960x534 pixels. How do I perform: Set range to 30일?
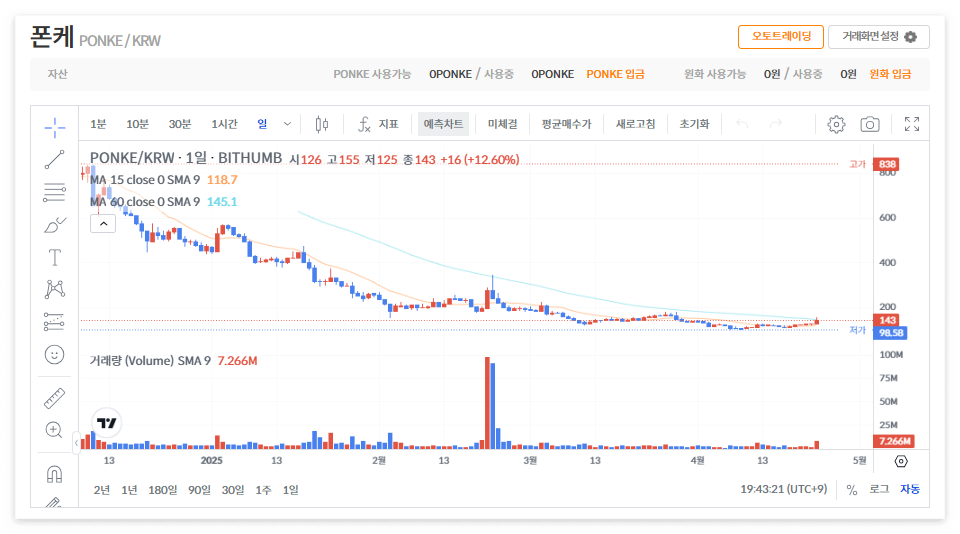(x=233, y=490)
